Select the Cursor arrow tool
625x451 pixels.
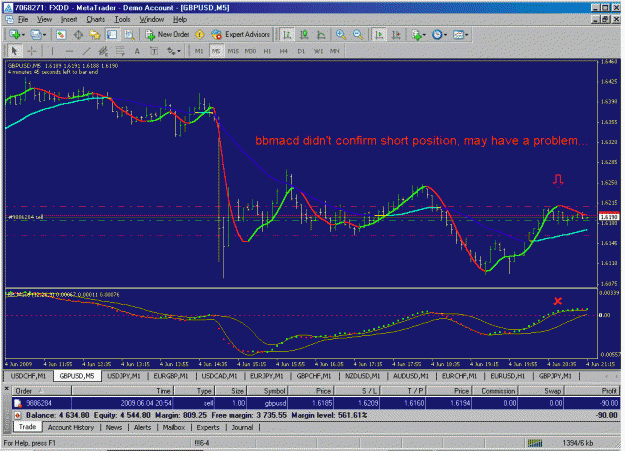(x=15, y=51)
